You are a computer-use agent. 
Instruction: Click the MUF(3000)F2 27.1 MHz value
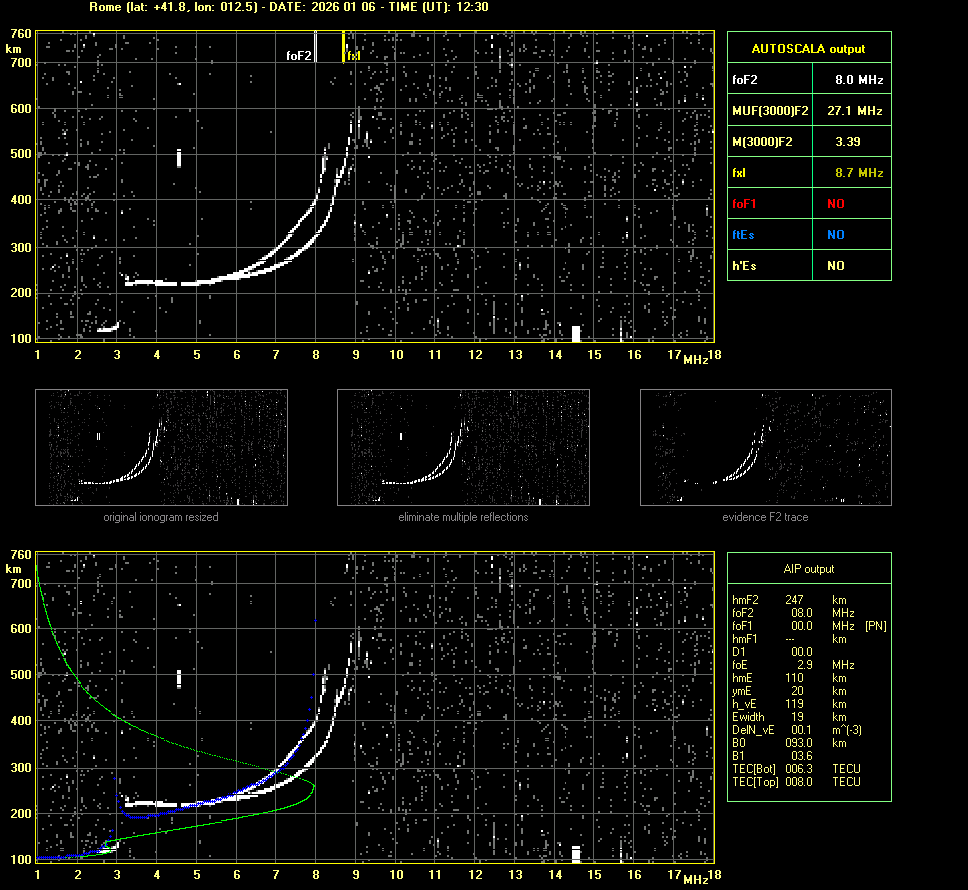pos(858,110)
